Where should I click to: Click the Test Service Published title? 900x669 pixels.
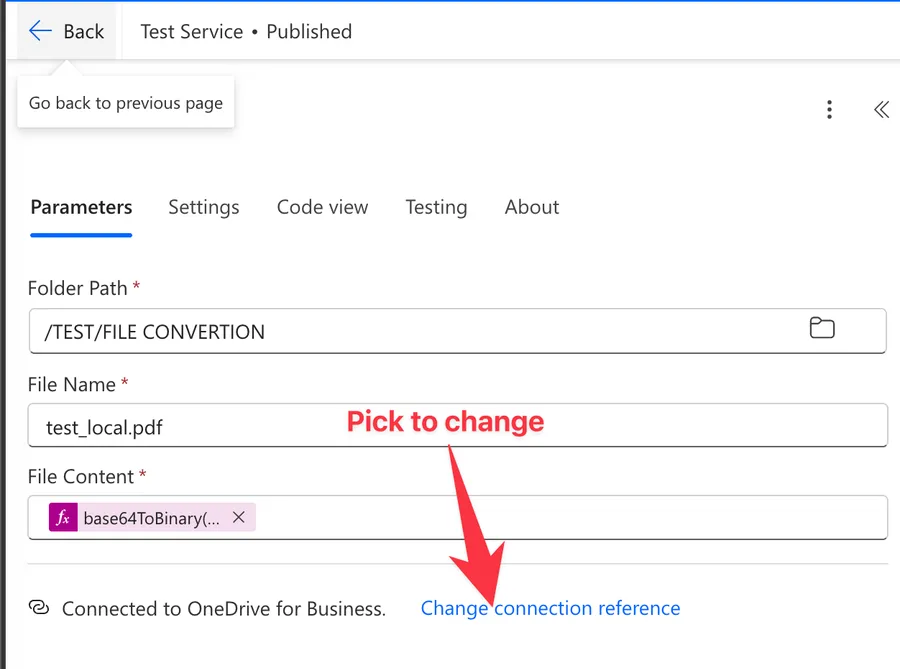pos(246,31)
